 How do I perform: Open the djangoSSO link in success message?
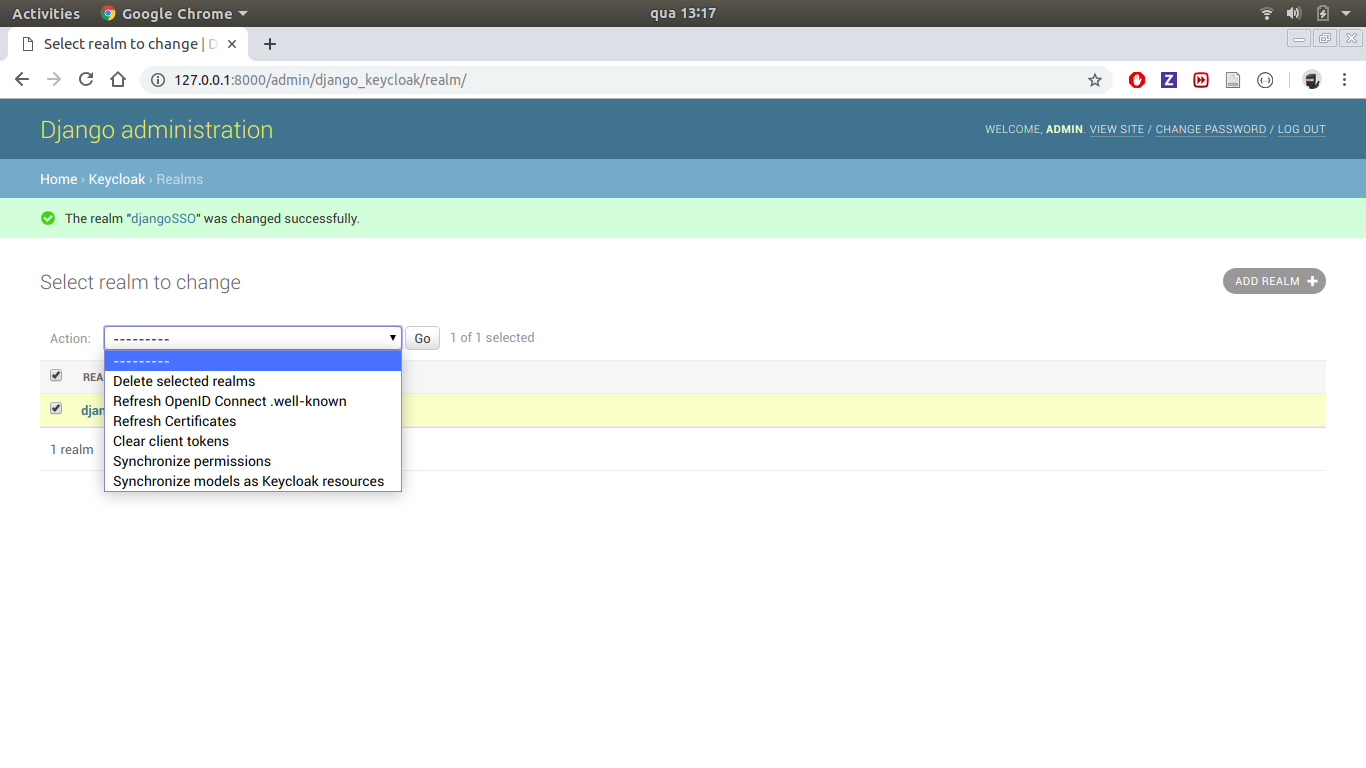tap(164, 218)
